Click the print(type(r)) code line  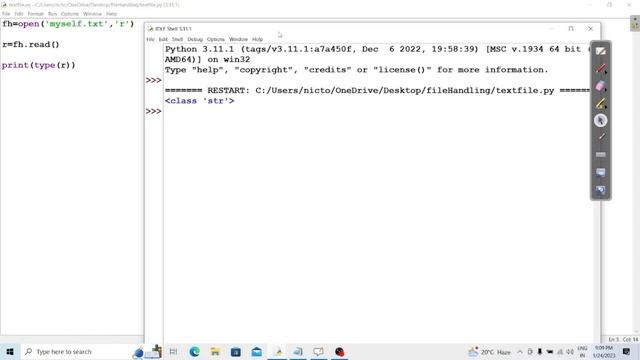click(x=39, y=65)
